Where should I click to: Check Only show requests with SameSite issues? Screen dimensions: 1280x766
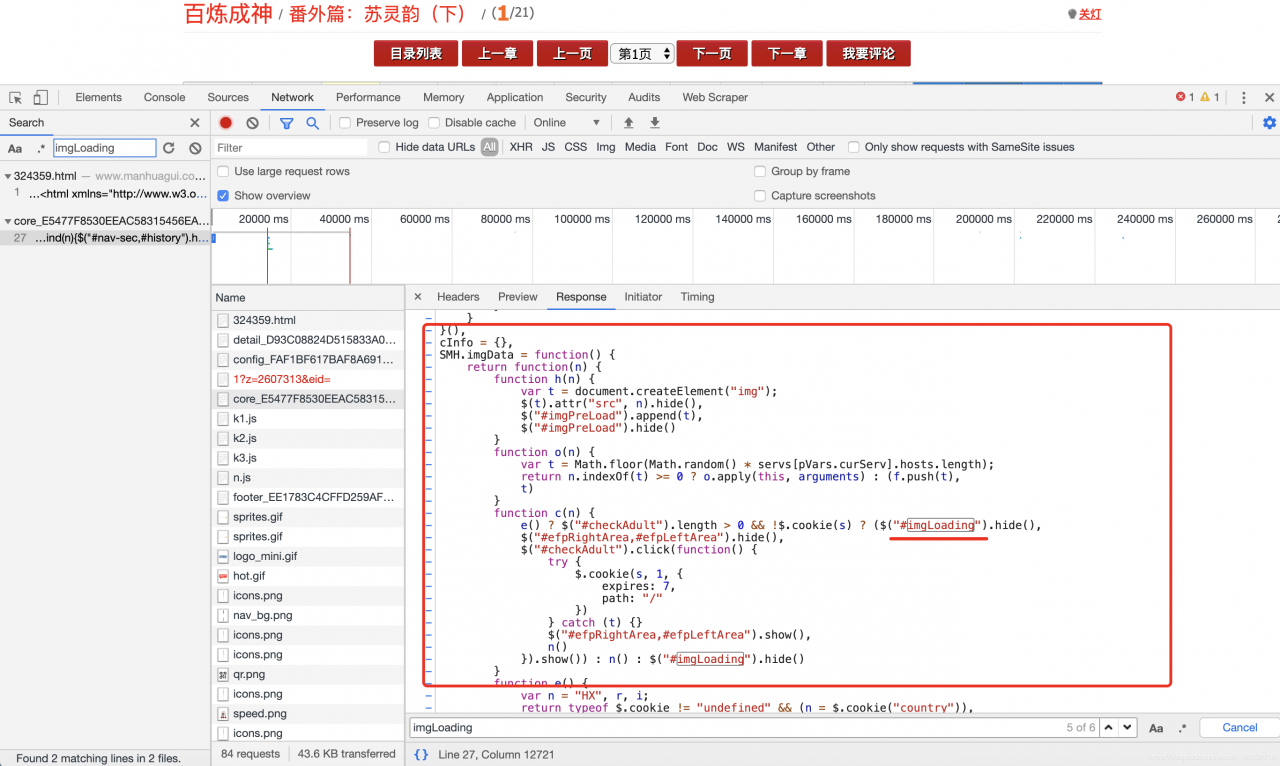(x=854, y=147)
